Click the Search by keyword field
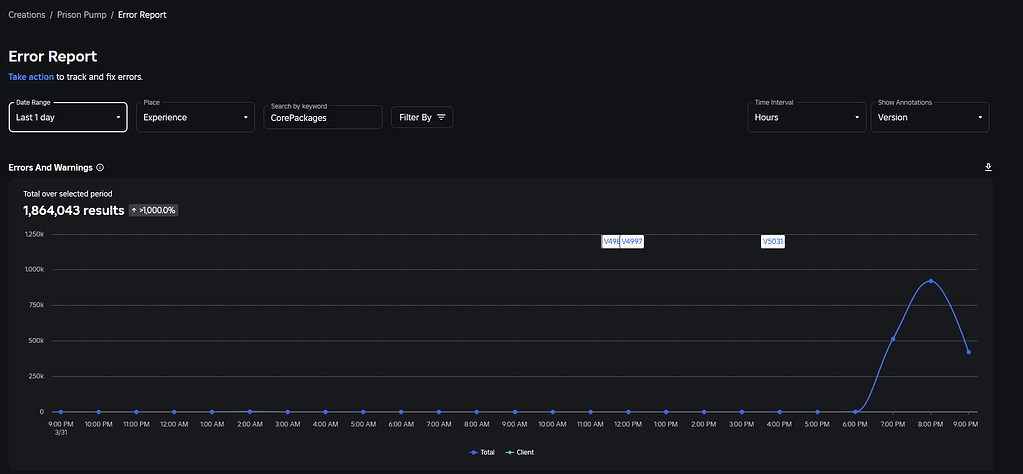This screenshot has height=474, width=1023. 324,117
